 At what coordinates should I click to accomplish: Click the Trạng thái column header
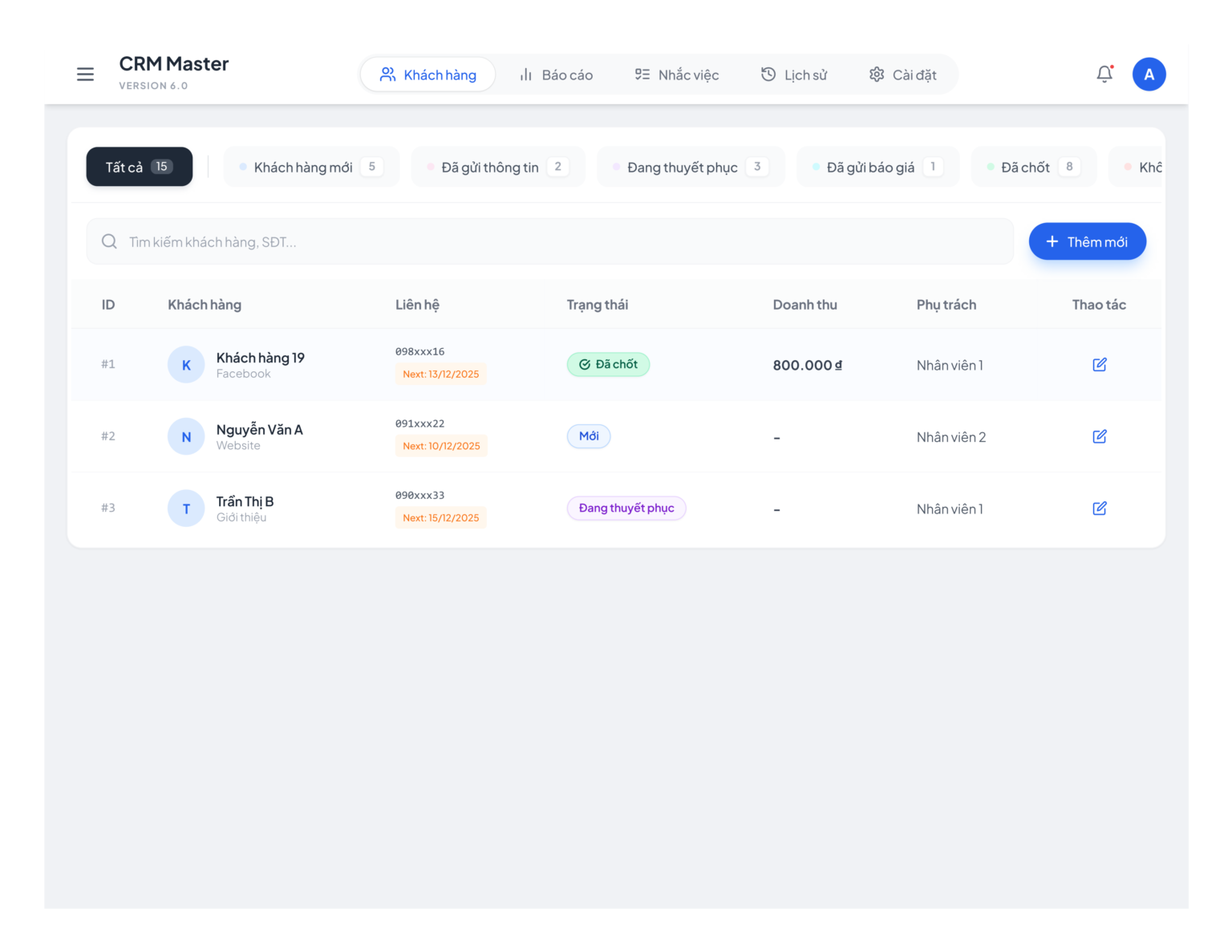point(598,305)
